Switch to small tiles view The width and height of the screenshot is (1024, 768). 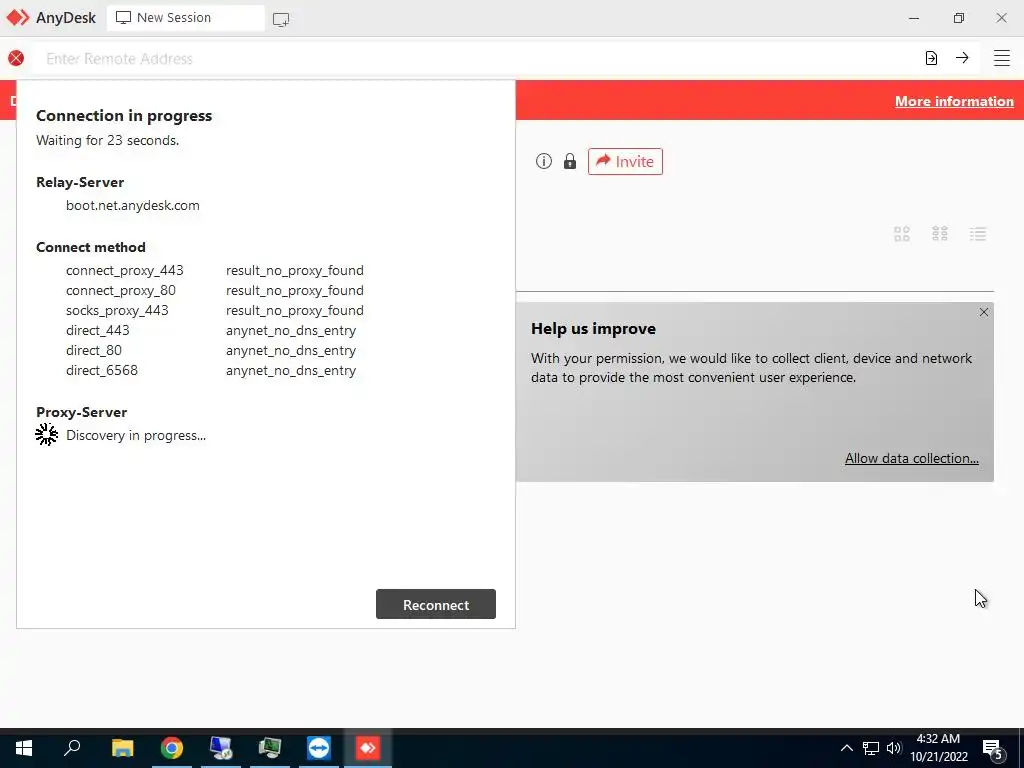[940, 234]
